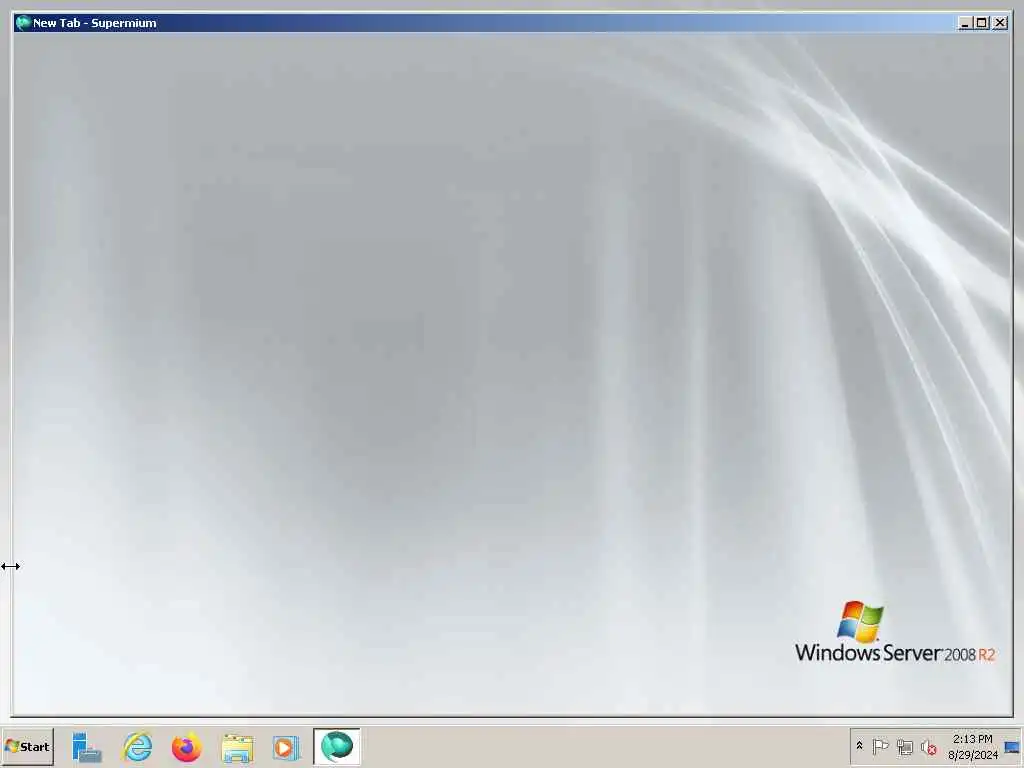Click the Show Desktop icon by the clock
1024x768 pixels.
point(1012,747)
